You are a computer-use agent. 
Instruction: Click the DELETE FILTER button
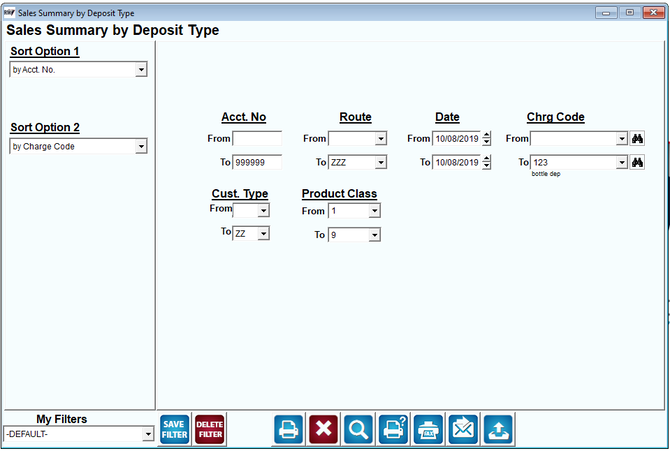[x=210, y=430]
